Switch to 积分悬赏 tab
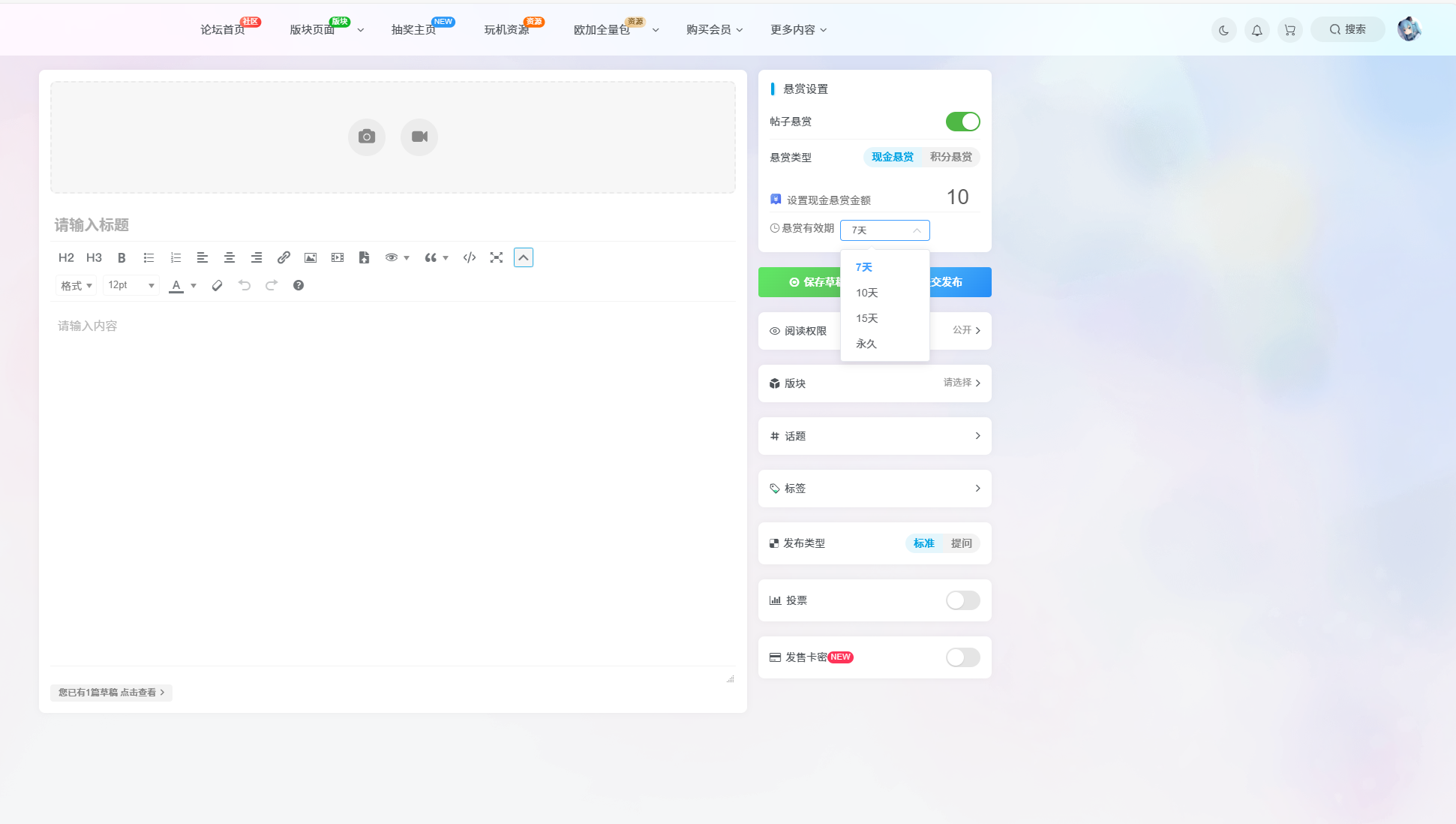The height and width of the screenshot is (824, 1456). click(950, 157)
